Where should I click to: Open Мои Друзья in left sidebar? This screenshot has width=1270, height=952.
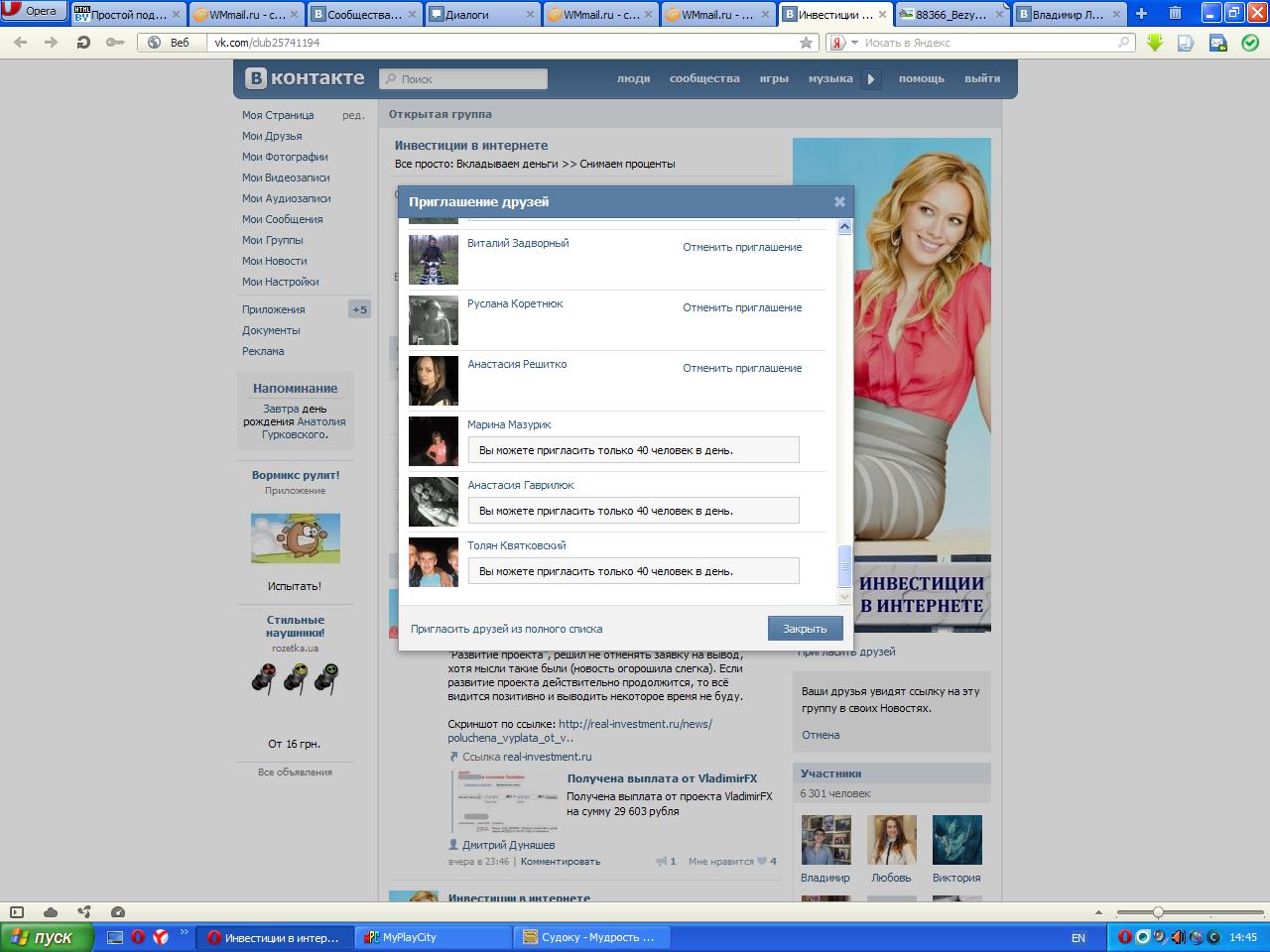click(x=272, y=136)
